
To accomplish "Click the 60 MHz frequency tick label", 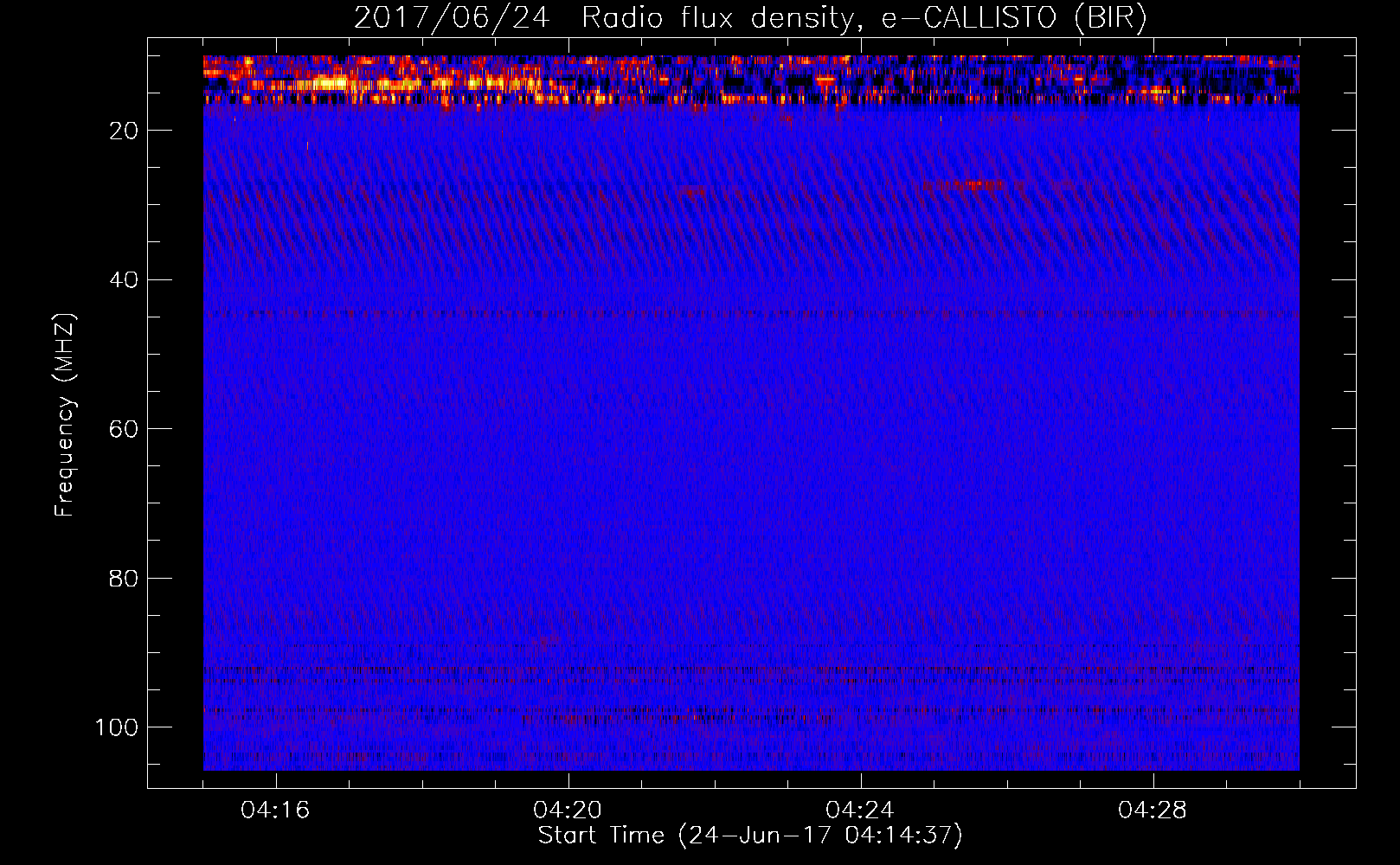I will pyautogui.click(x=124, y=429).
